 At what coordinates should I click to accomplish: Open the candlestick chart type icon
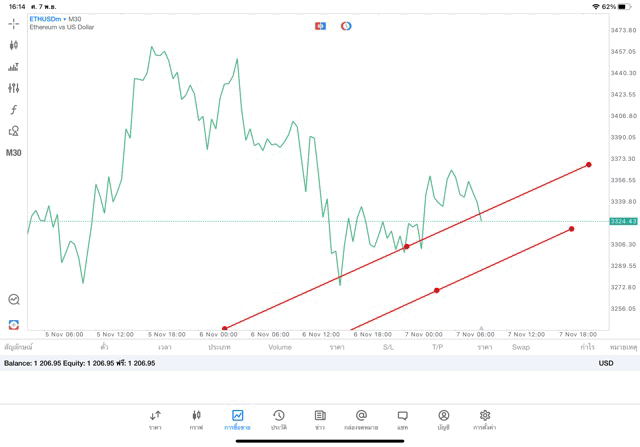pyautogui.click(x=14, y=45)
